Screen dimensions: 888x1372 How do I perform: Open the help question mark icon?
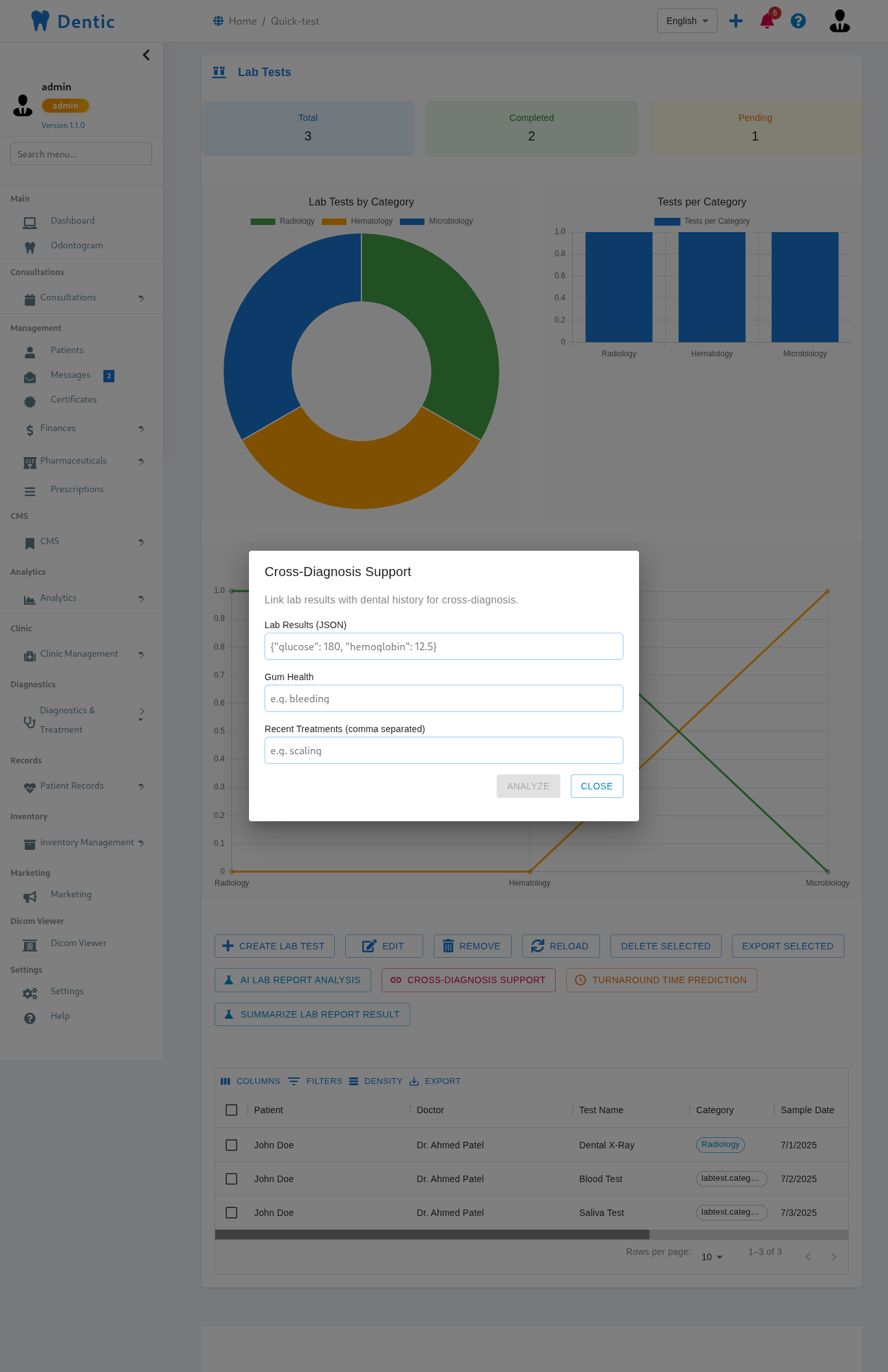point(798,21)
